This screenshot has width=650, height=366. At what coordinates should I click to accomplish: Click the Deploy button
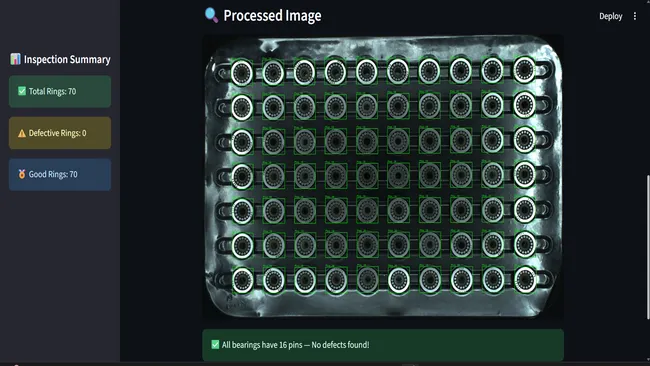pos(610,16)
